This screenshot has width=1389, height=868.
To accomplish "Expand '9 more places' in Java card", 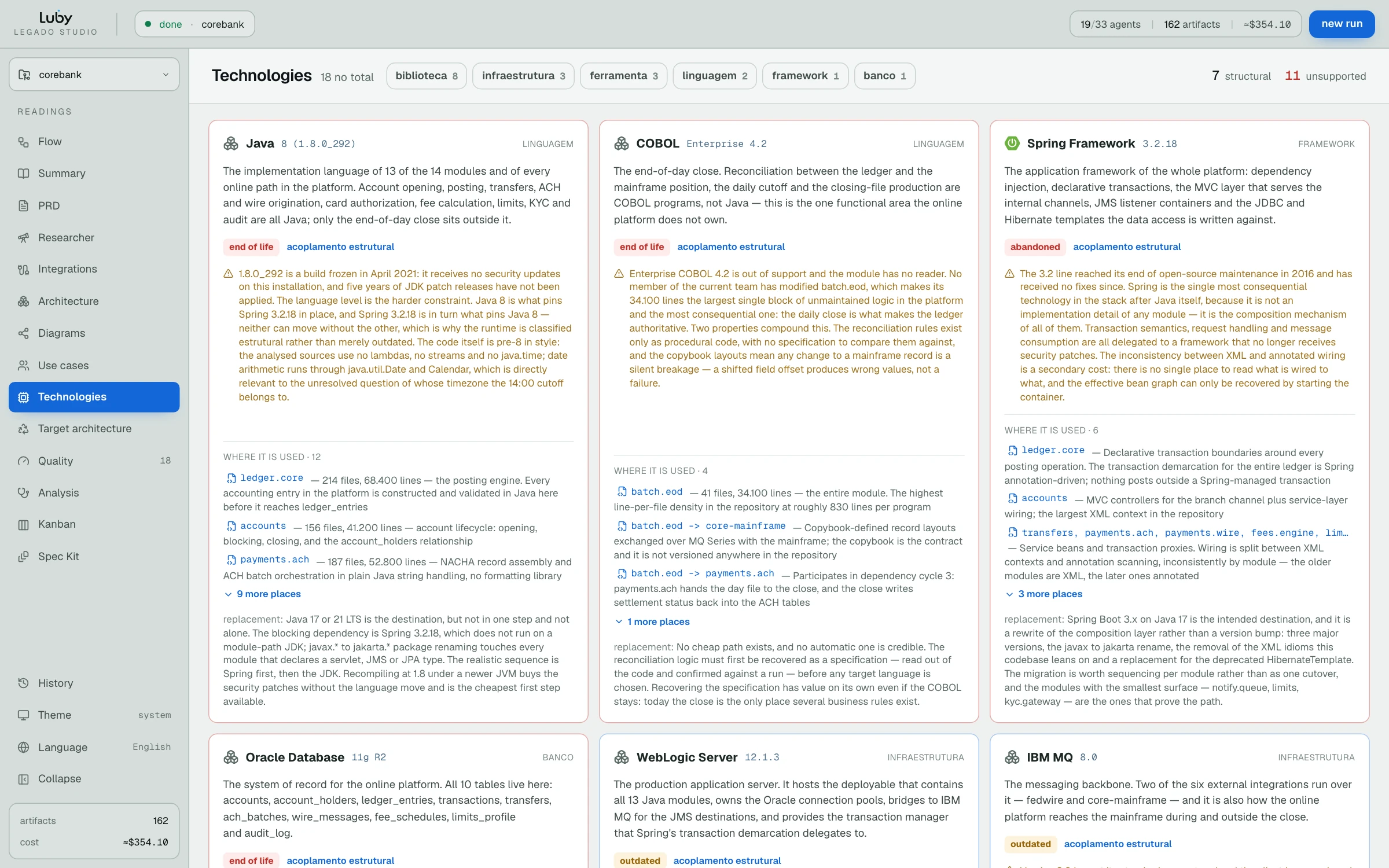I will point(263,594).
